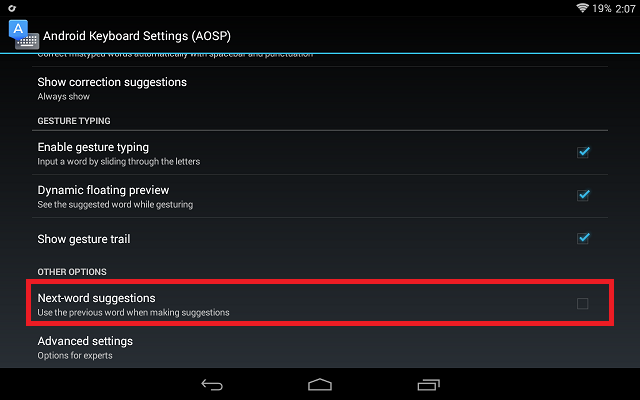Viewport: 640px width, 400px height.
Task: Select the Enable gesture typing label
Action: 93,147
